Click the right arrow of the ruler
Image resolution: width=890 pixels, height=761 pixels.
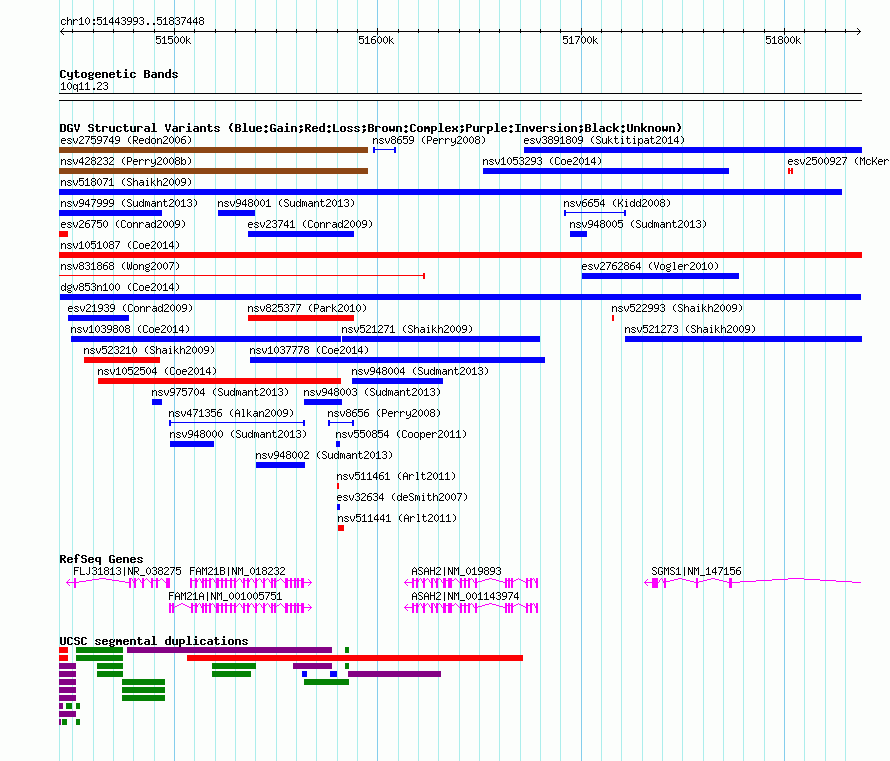[859, 32]
